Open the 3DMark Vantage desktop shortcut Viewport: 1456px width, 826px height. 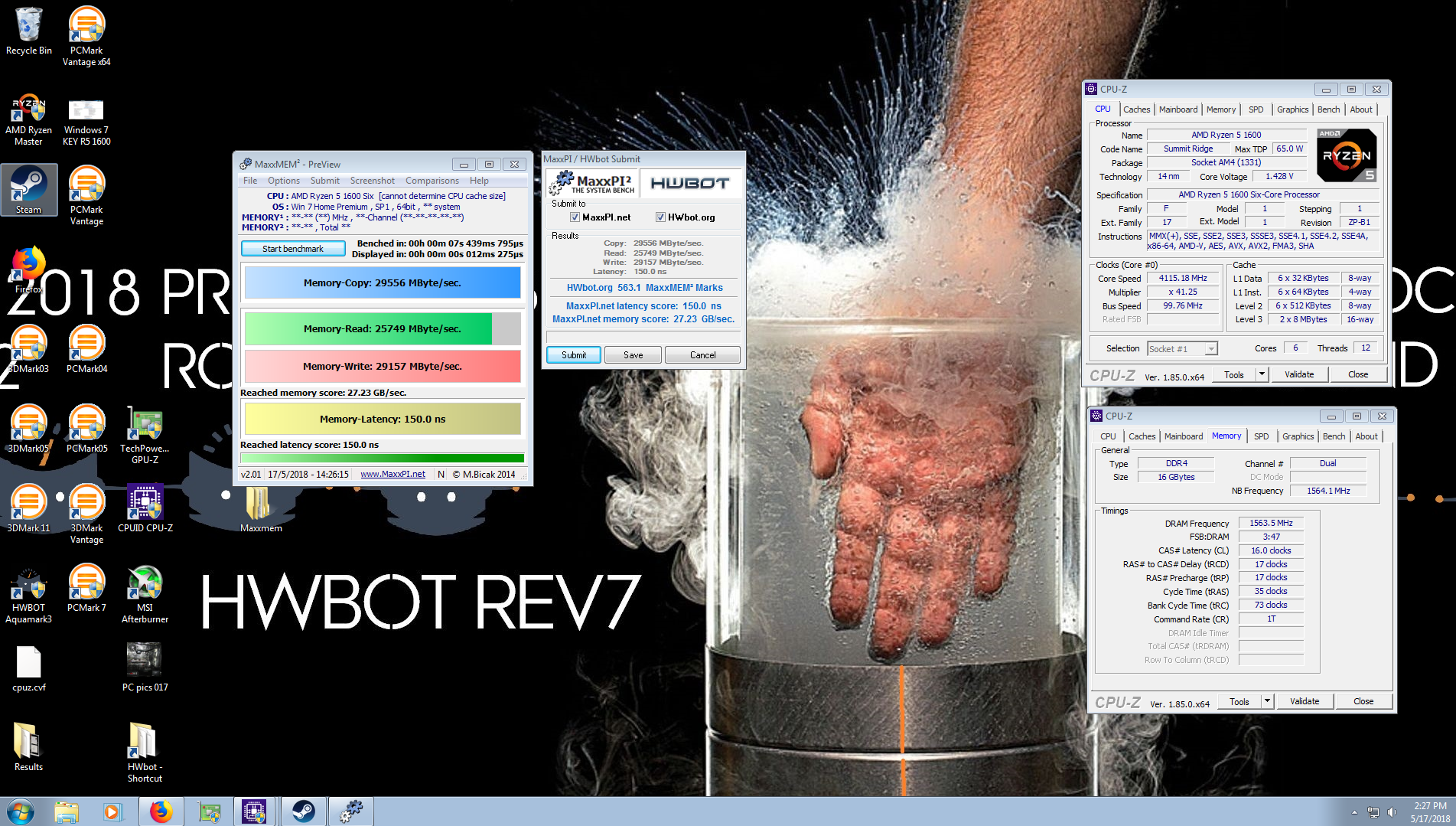click(86, 514)
